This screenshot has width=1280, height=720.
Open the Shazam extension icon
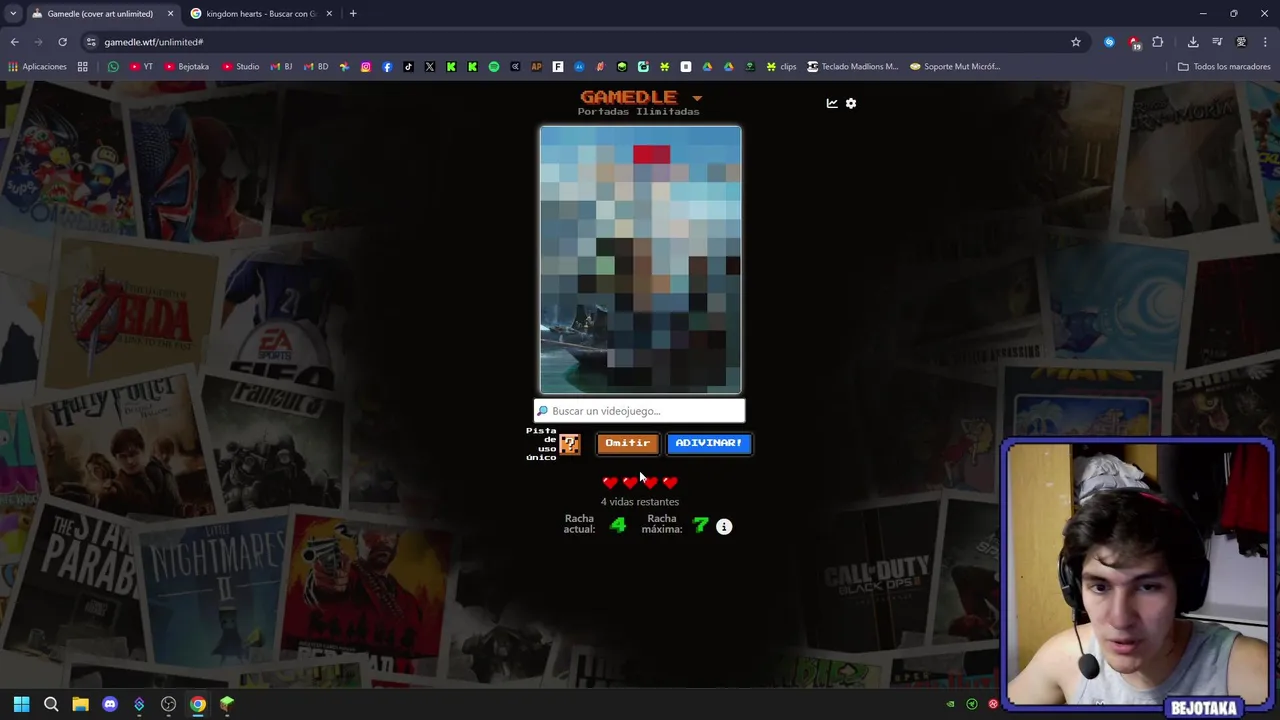(x=1109, y=42)
